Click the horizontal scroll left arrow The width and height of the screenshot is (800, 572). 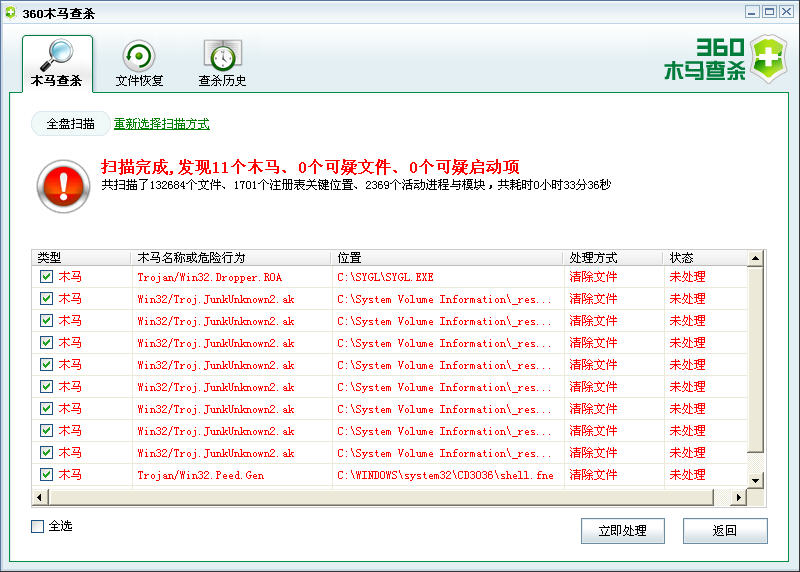[x=40, y=497]
